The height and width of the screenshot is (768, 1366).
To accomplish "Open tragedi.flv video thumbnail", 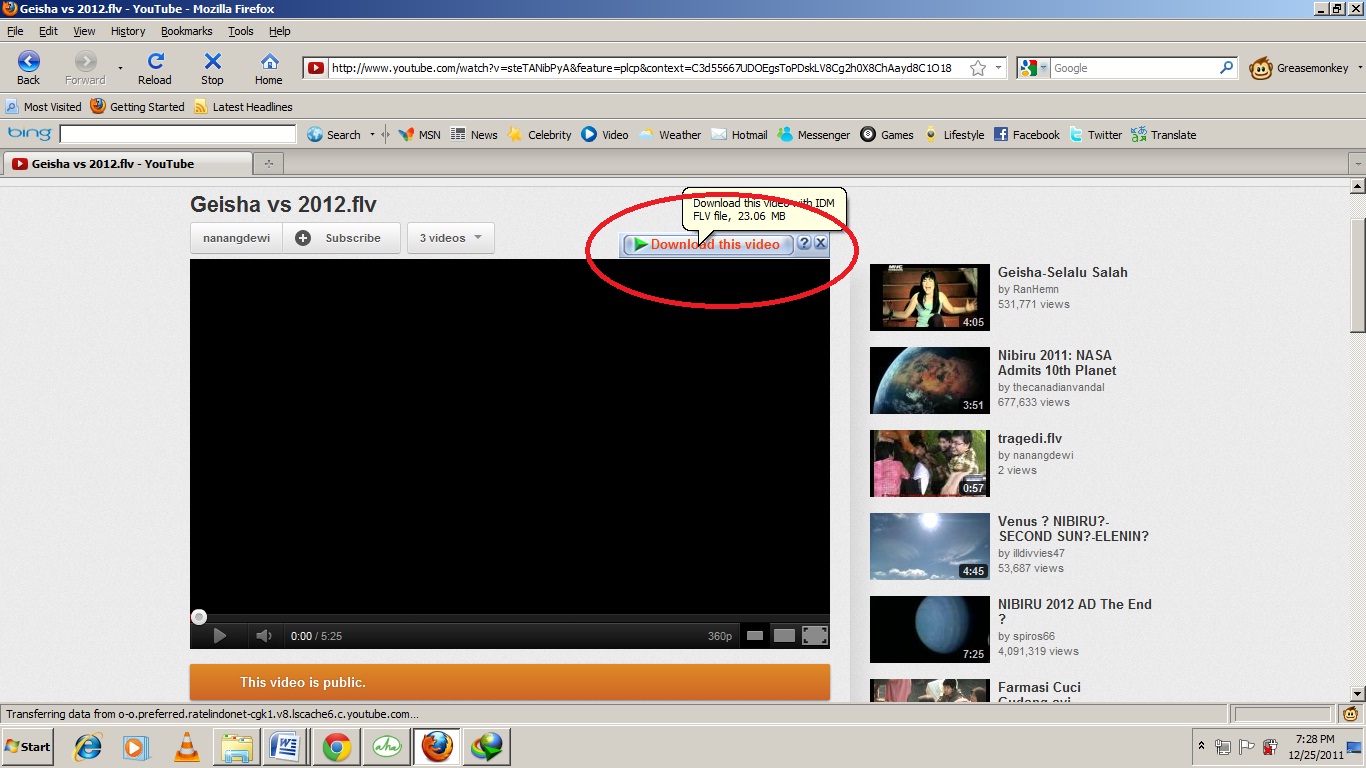I will pos(929,463).
